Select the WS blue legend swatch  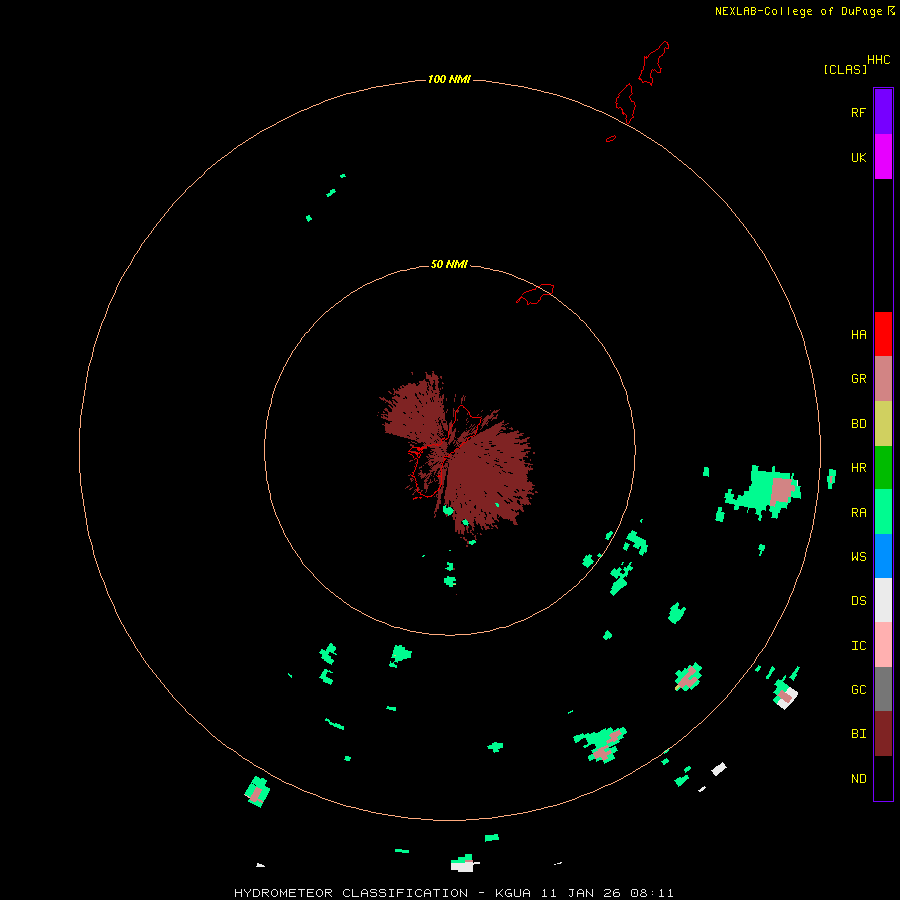click(x=883, y=556)
